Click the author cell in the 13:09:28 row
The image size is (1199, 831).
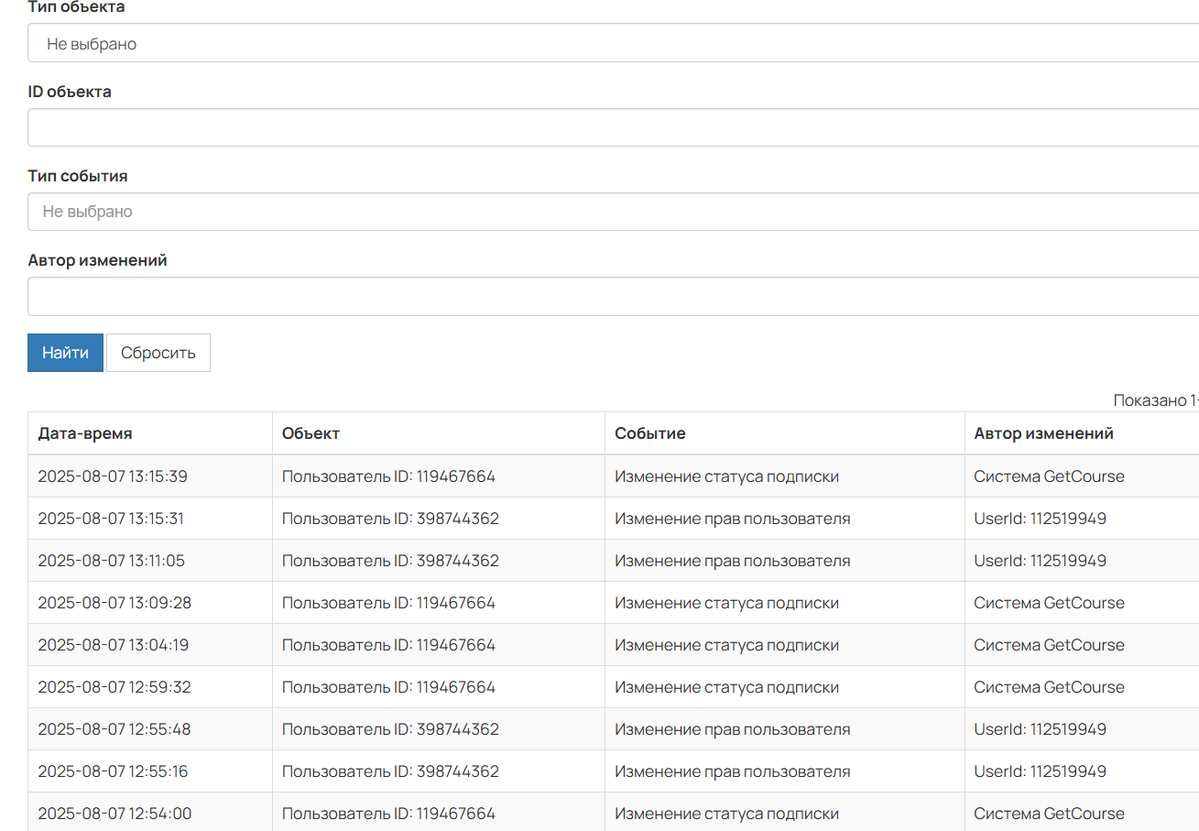[x=1049, y=603]
